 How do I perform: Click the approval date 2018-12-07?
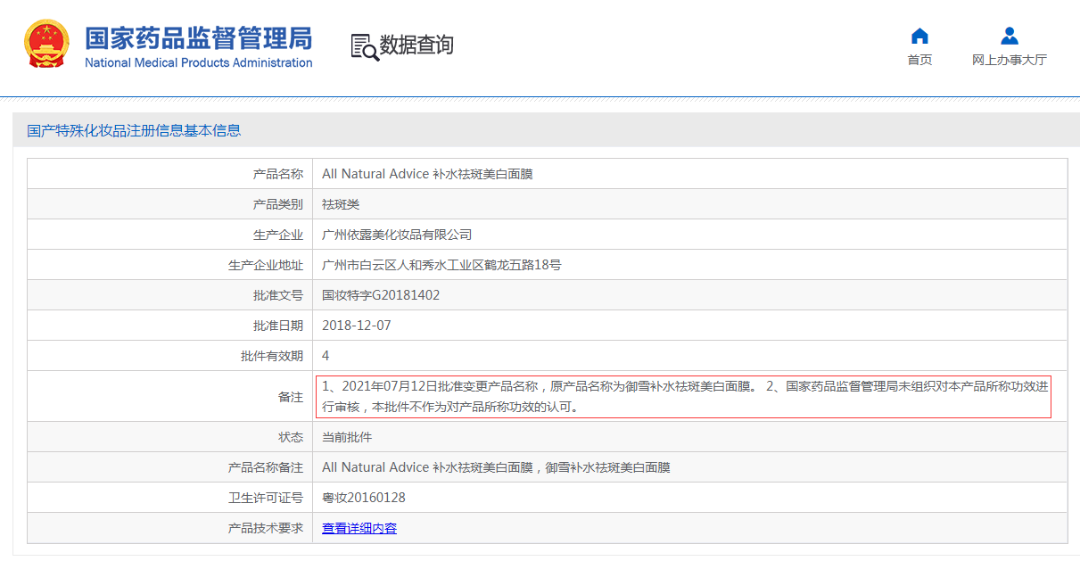(357, 325)
